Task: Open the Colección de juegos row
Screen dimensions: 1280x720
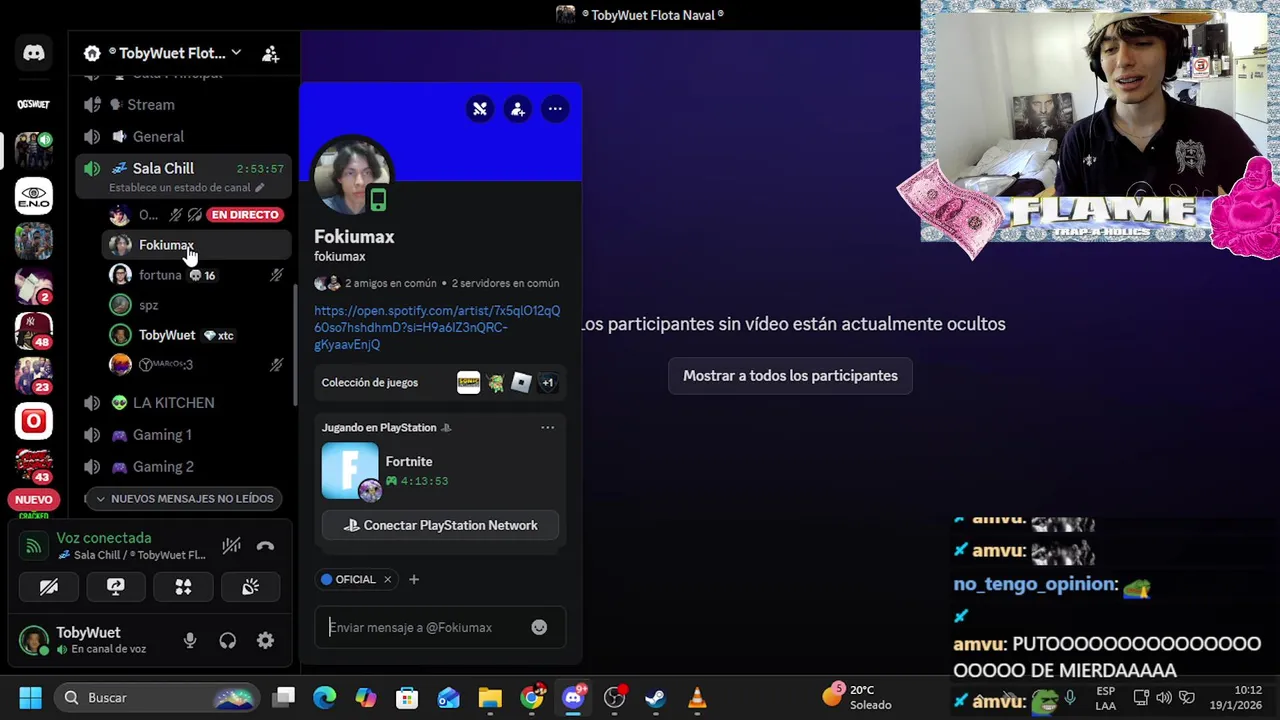Action: pos(440,382)
